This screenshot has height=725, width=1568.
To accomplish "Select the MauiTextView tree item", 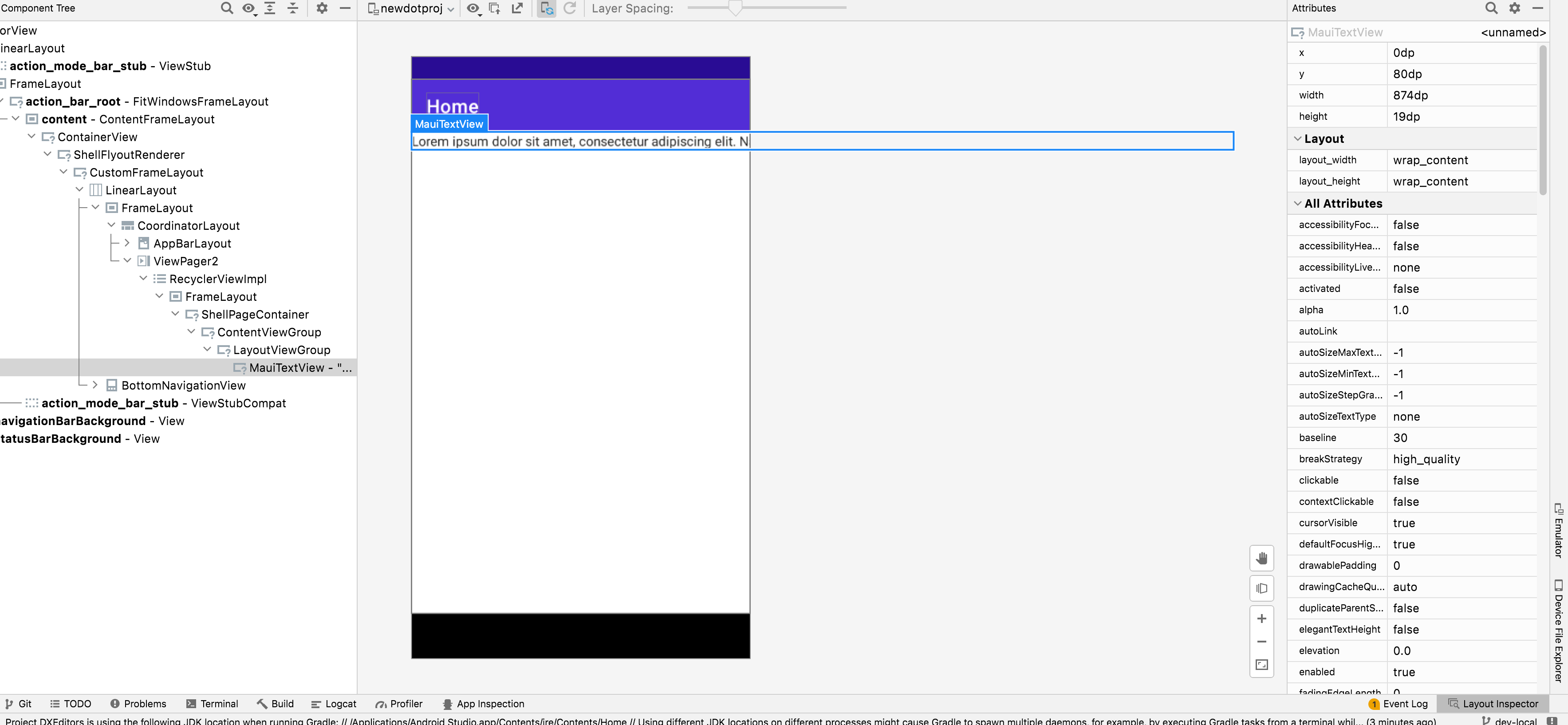I will [286, 368].
